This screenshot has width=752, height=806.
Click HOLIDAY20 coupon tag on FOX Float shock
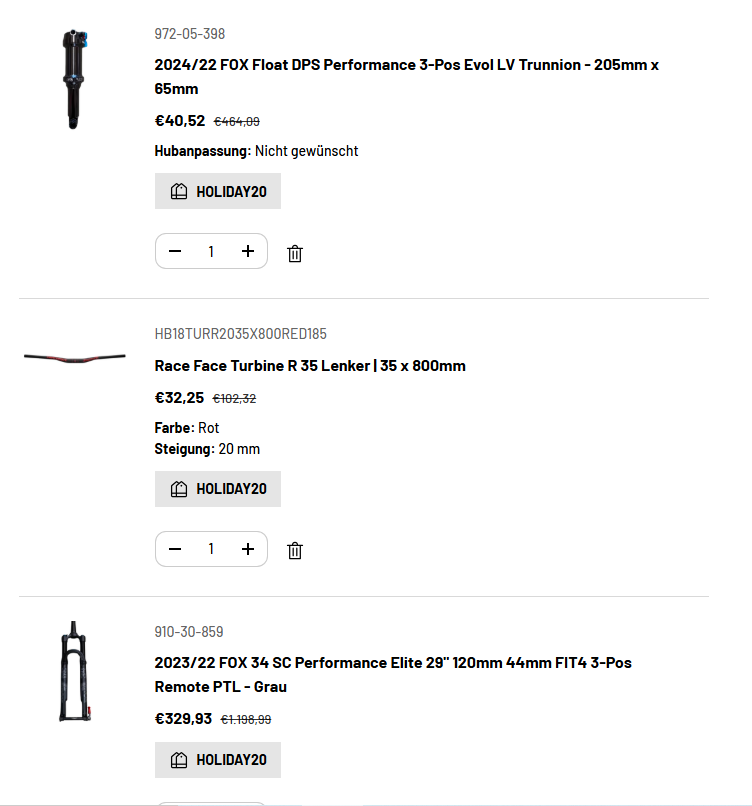pos(218,191)
